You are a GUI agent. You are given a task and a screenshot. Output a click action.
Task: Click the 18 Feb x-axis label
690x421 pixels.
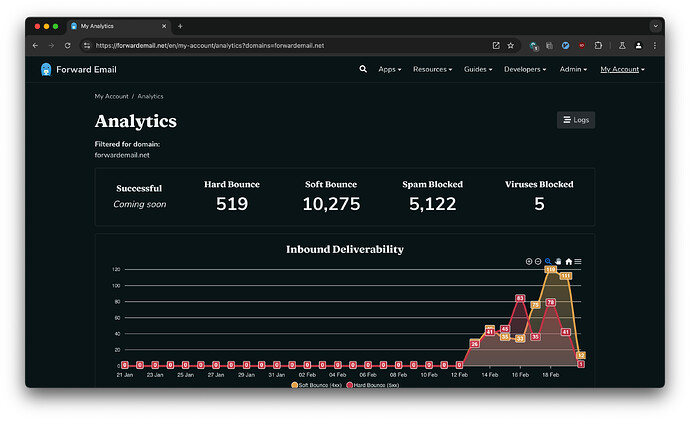(x=551, y=375)
